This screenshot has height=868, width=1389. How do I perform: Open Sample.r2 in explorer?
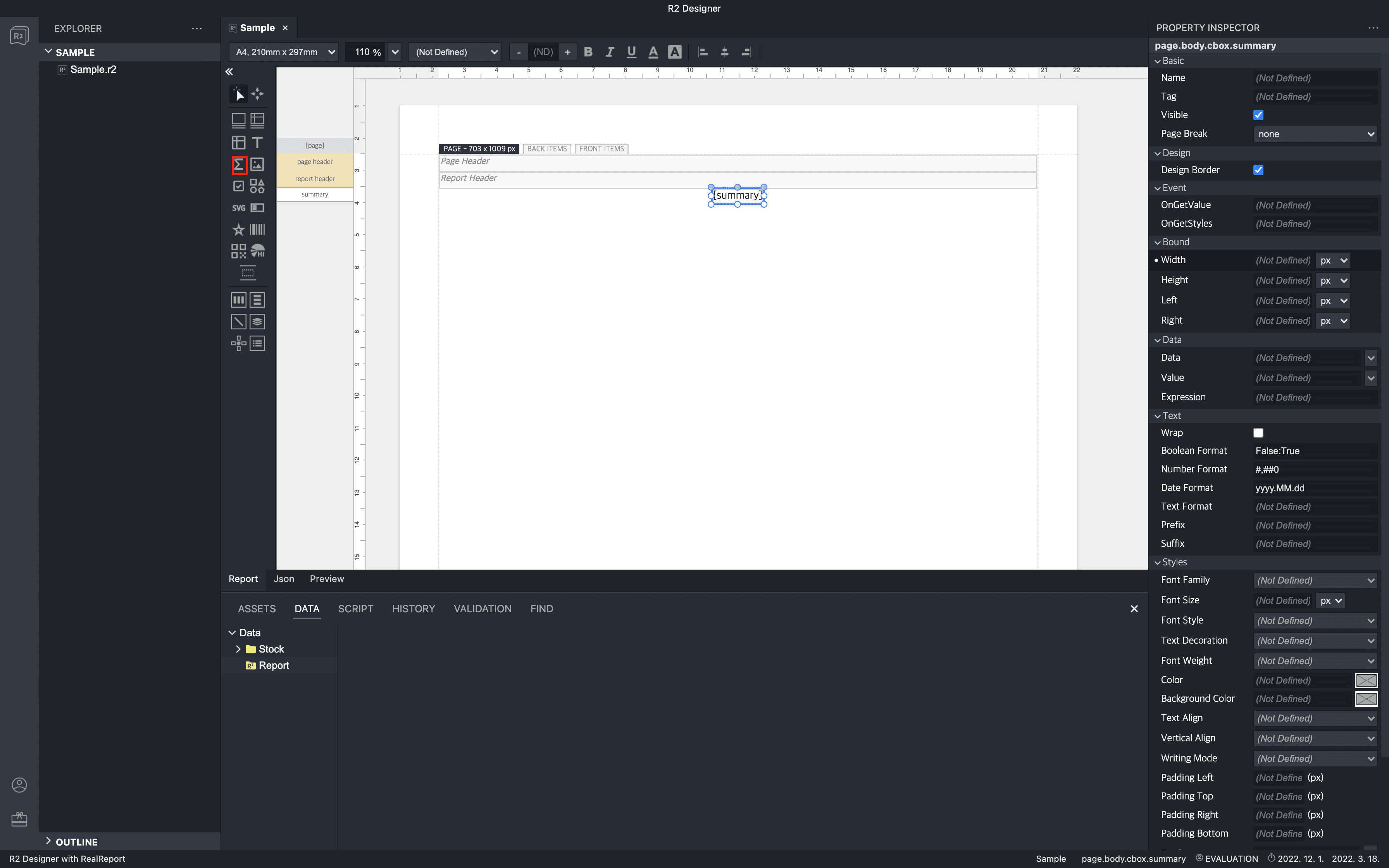pyautogui.click(x=93, y=69)
